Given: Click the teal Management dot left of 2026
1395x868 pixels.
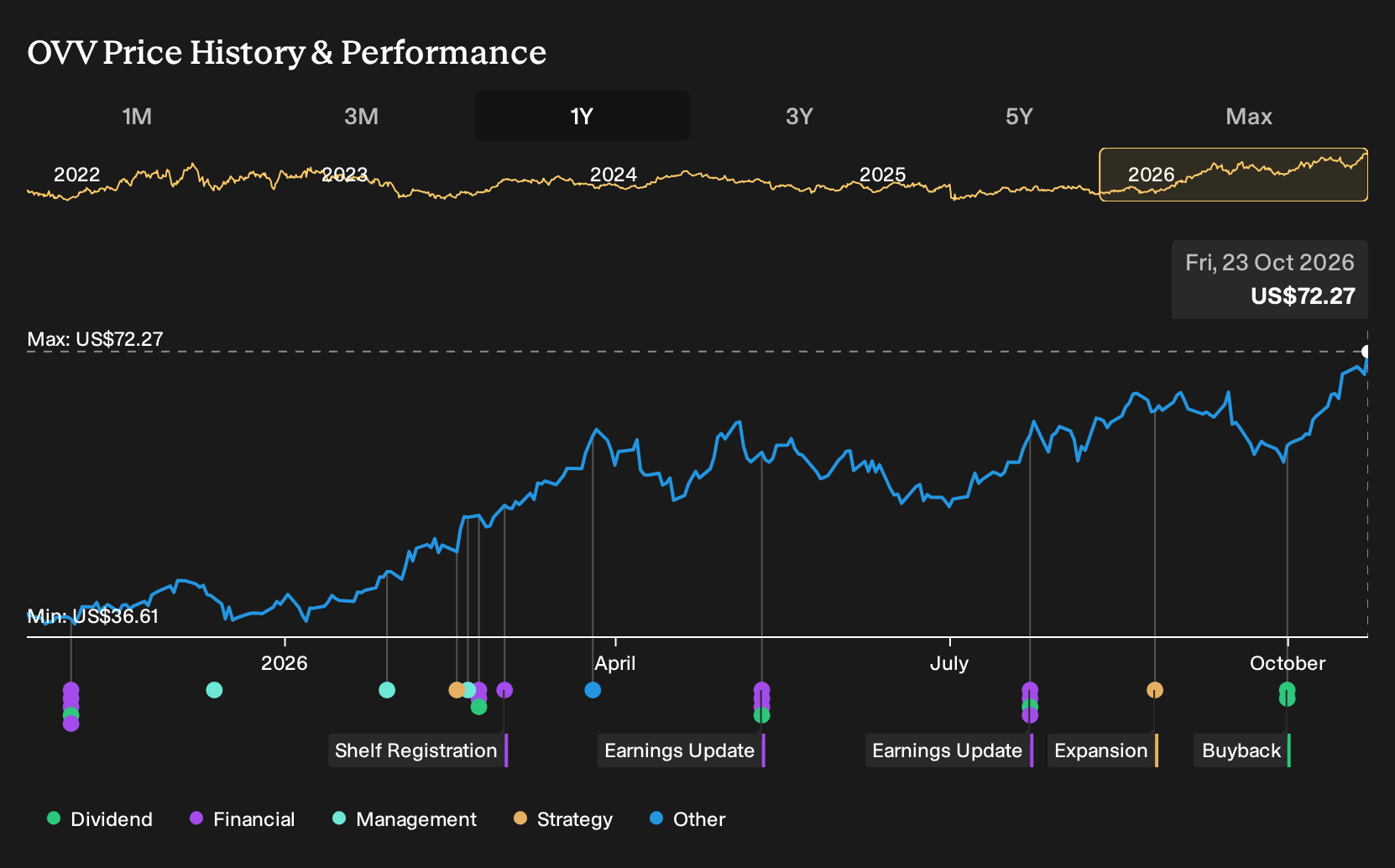Looking at the screenshot, I should [x=214, y=690].
